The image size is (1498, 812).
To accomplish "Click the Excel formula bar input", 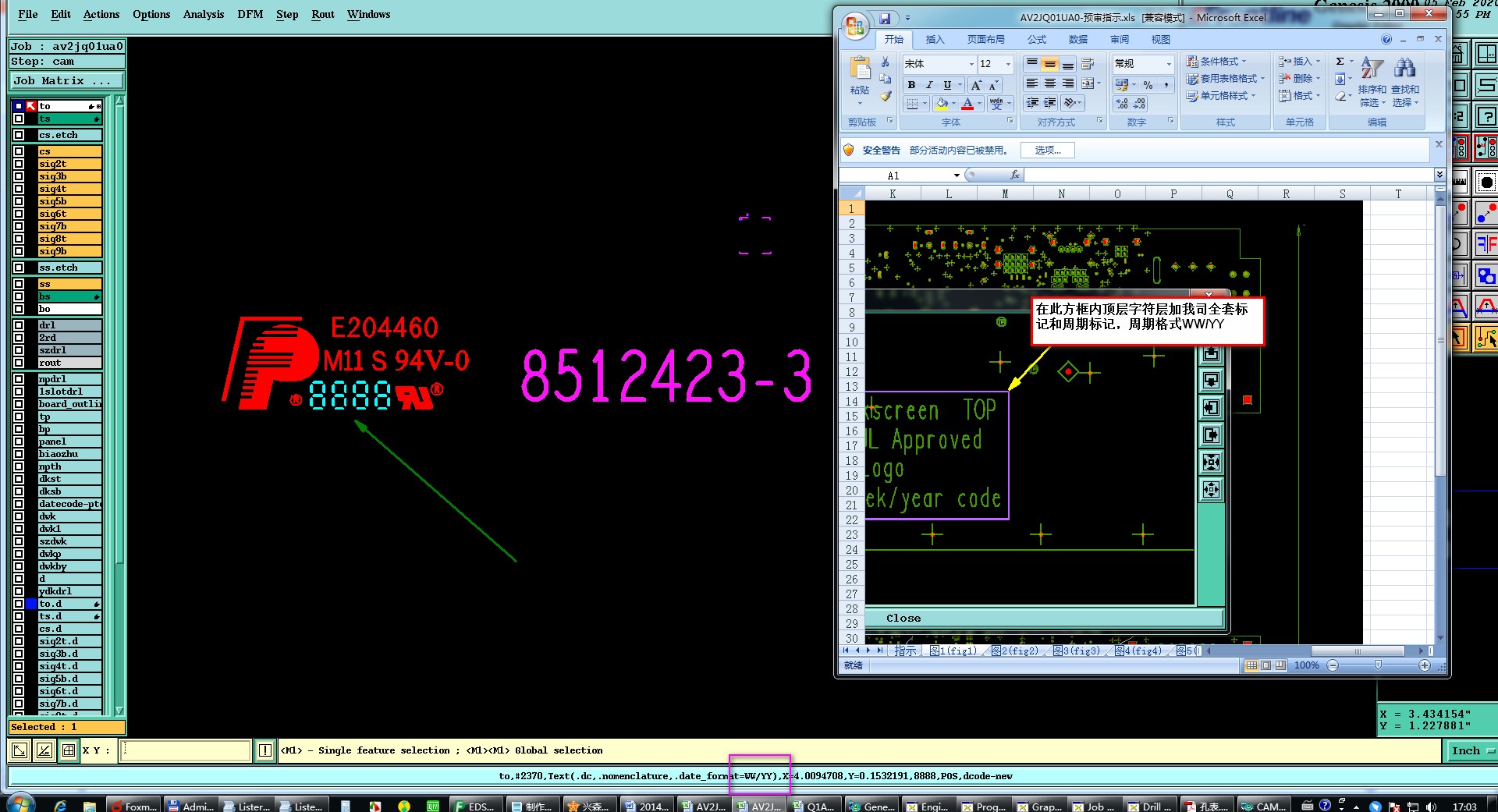I will (1229, 176).
